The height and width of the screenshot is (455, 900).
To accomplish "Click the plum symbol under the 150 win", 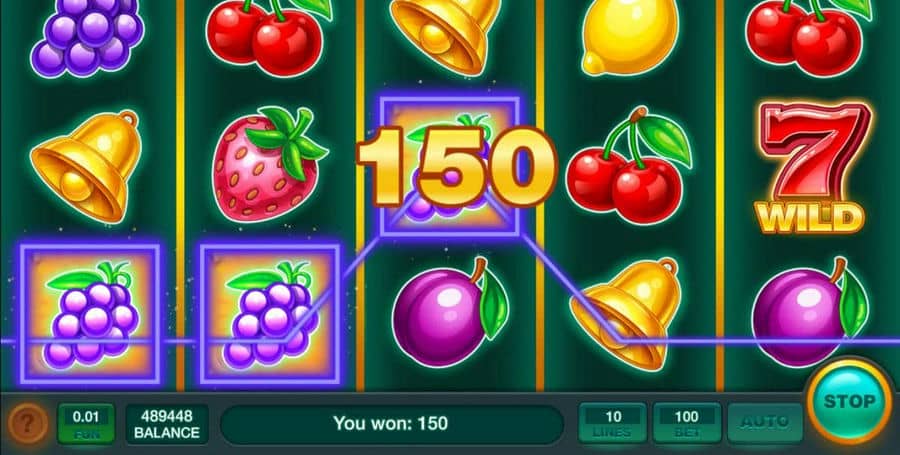I will tap(449, 312).
